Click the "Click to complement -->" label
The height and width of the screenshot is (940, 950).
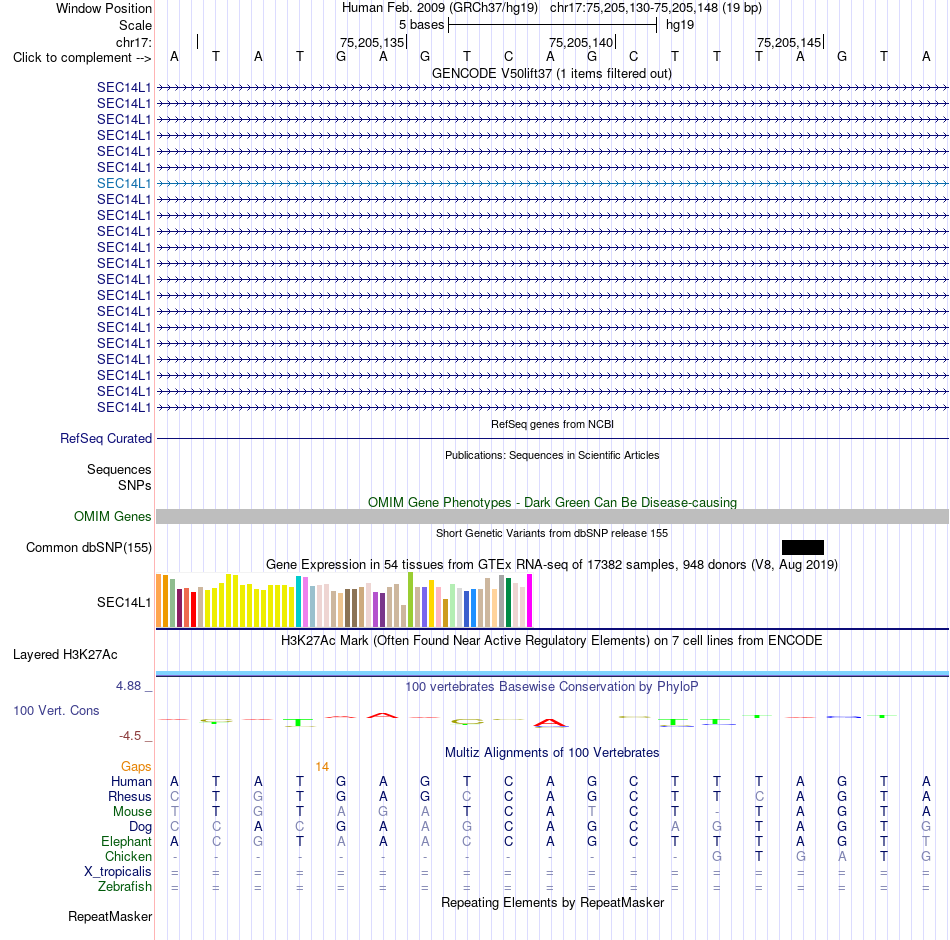click(82, 58)
